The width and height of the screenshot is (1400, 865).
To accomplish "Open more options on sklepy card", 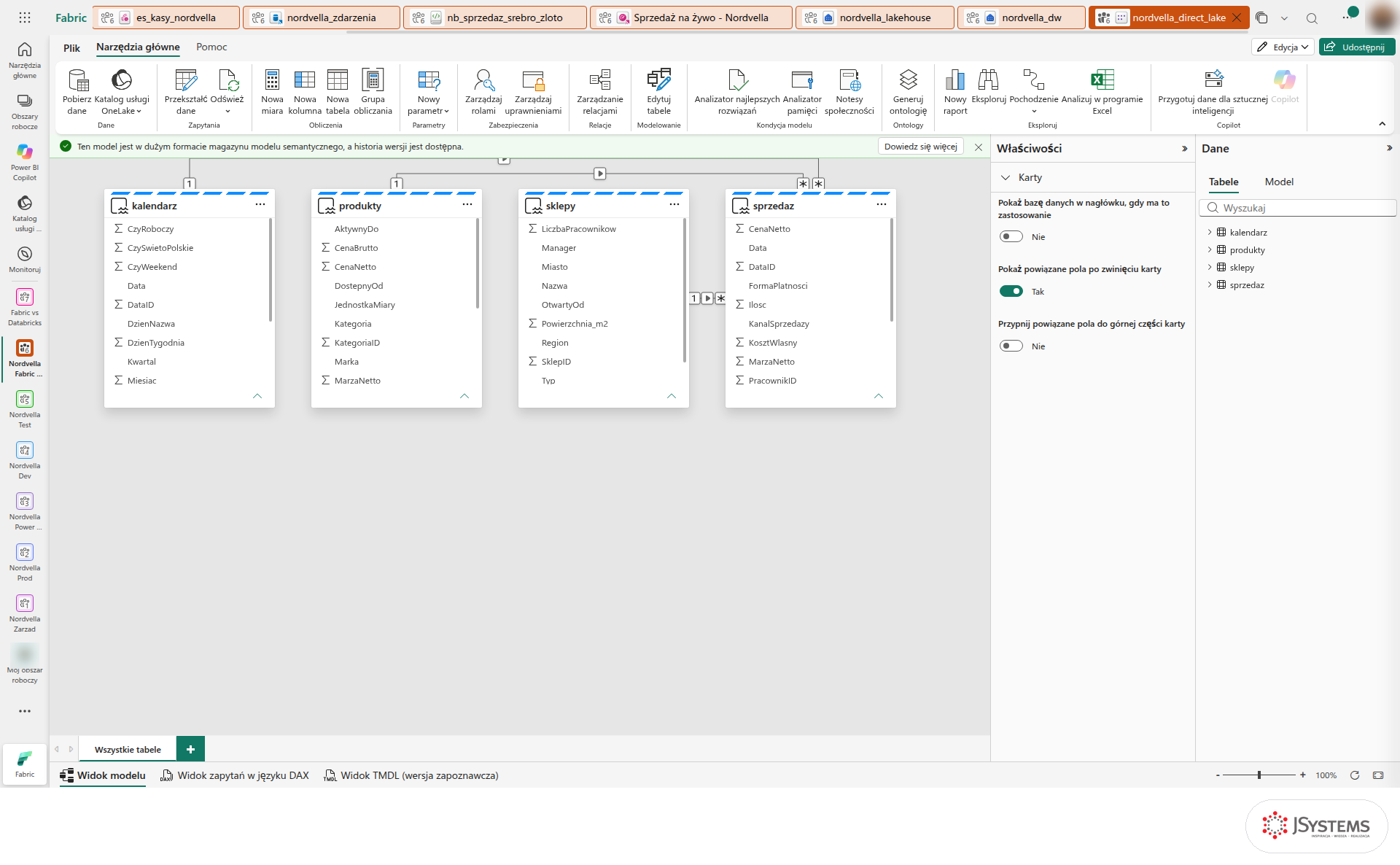I will pyautogui.click(x=674, y=205).
